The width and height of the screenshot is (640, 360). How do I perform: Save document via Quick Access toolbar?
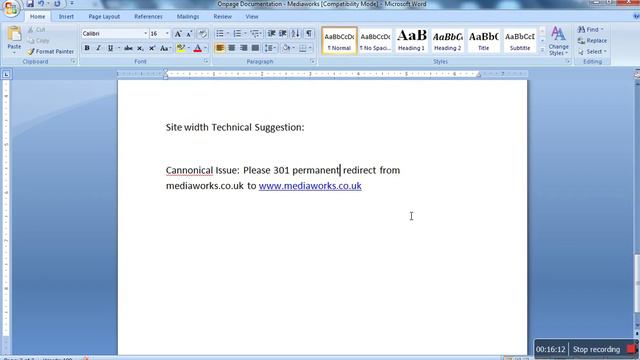coord(30,4)
